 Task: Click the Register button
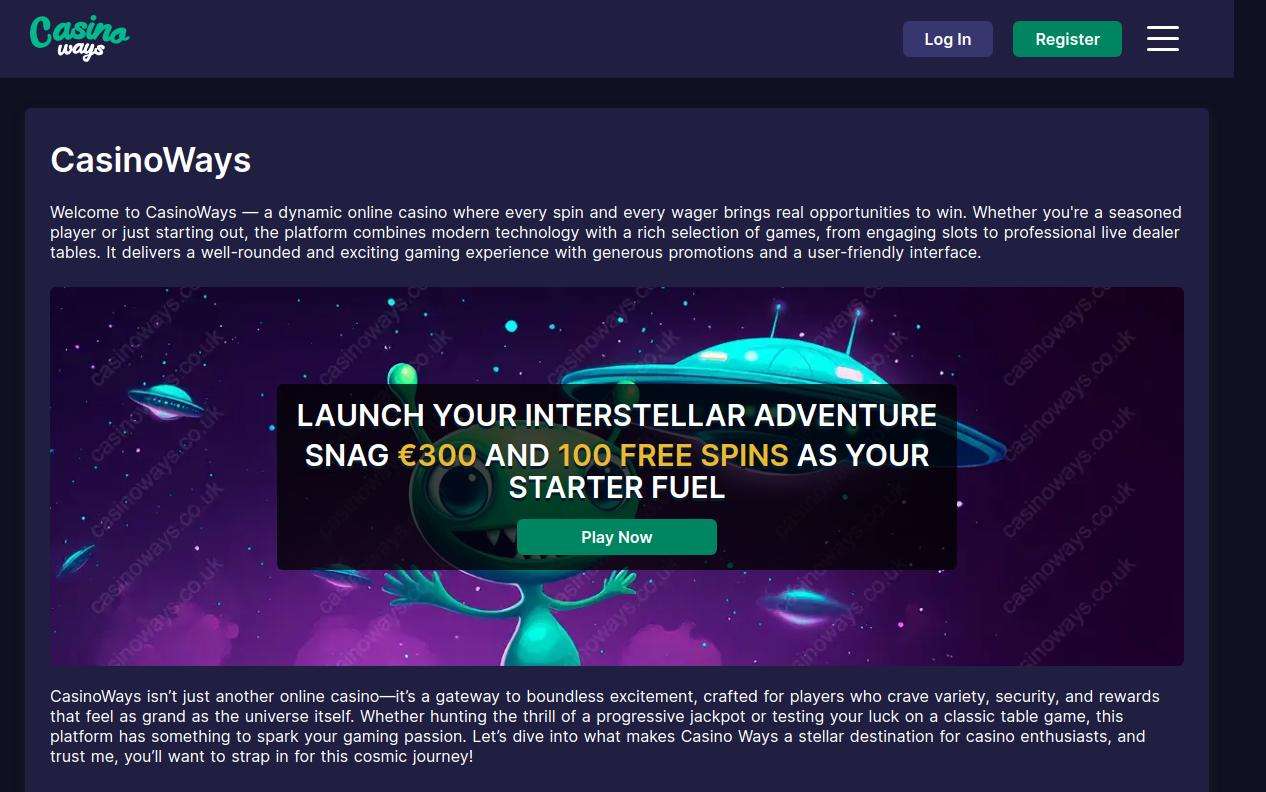pos(1067,39)
